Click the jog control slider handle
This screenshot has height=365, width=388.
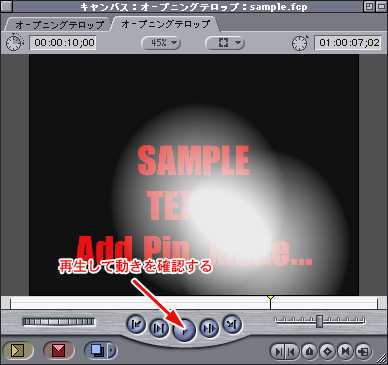pyautogui.click(x=319, y=321)
